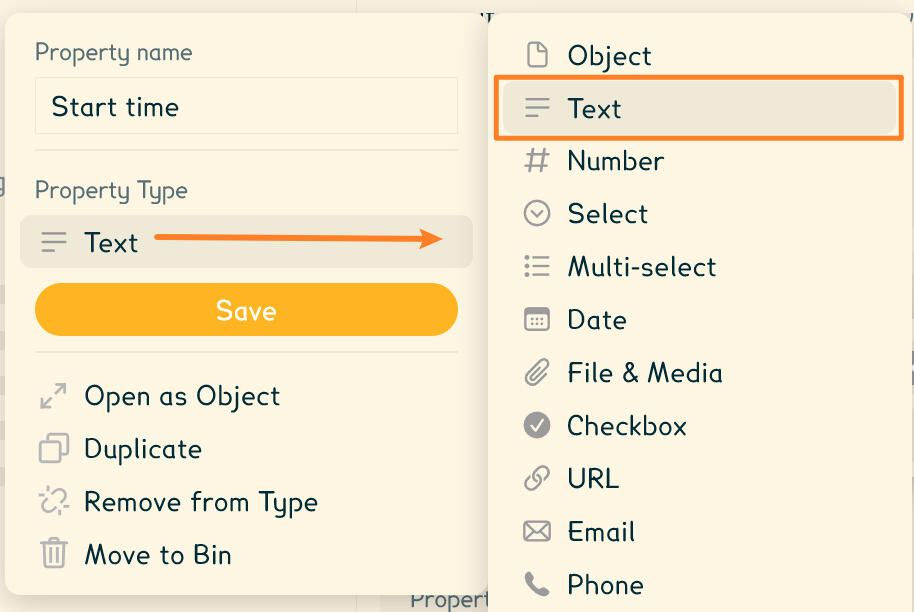Click the URL chain-link icon
914x612 pixels.
(x=537, y=478)
